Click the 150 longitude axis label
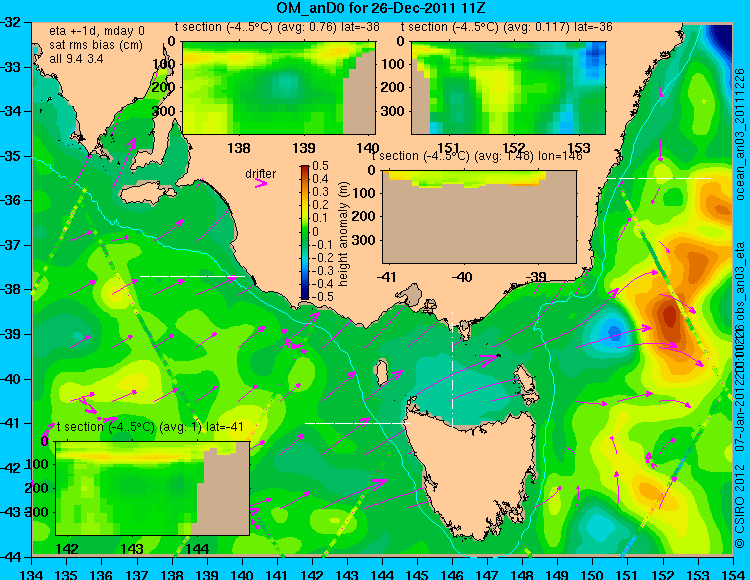 click(x=593, y=574)
